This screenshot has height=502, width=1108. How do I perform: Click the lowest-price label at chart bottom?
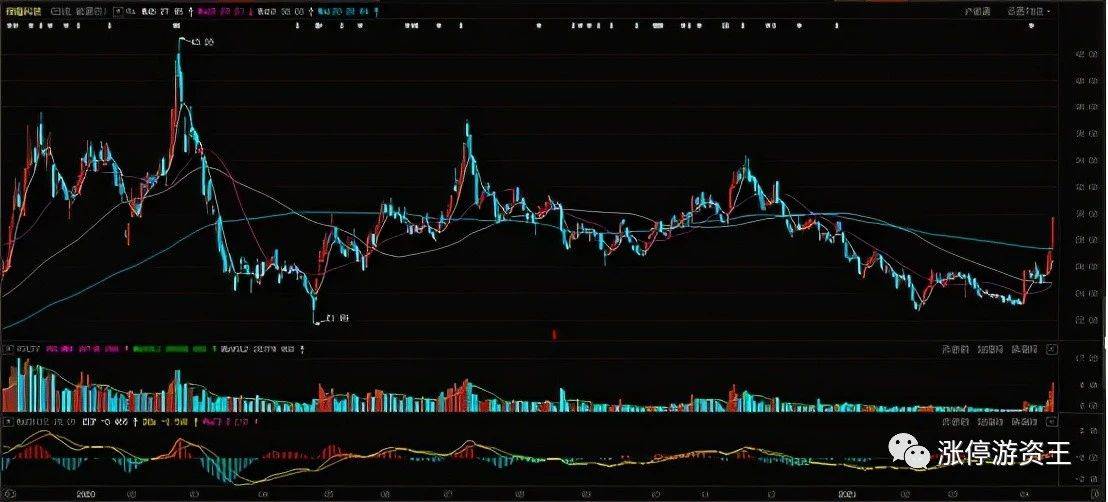[338, 320]
